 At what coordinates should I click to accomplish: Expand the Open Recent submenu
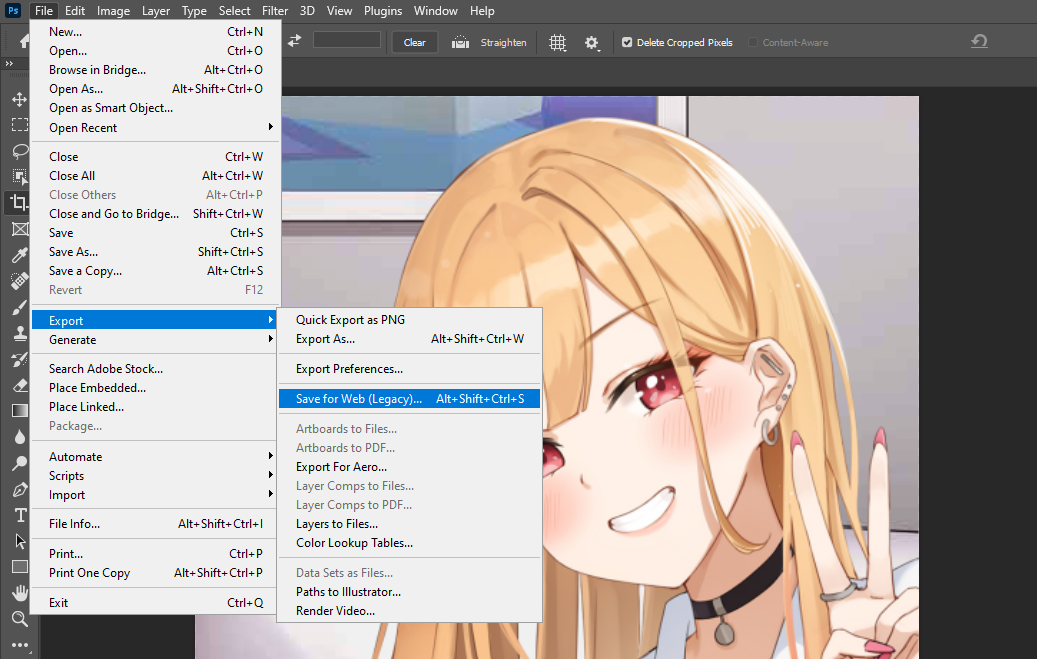pyautogui.click(x=156, y=128)
